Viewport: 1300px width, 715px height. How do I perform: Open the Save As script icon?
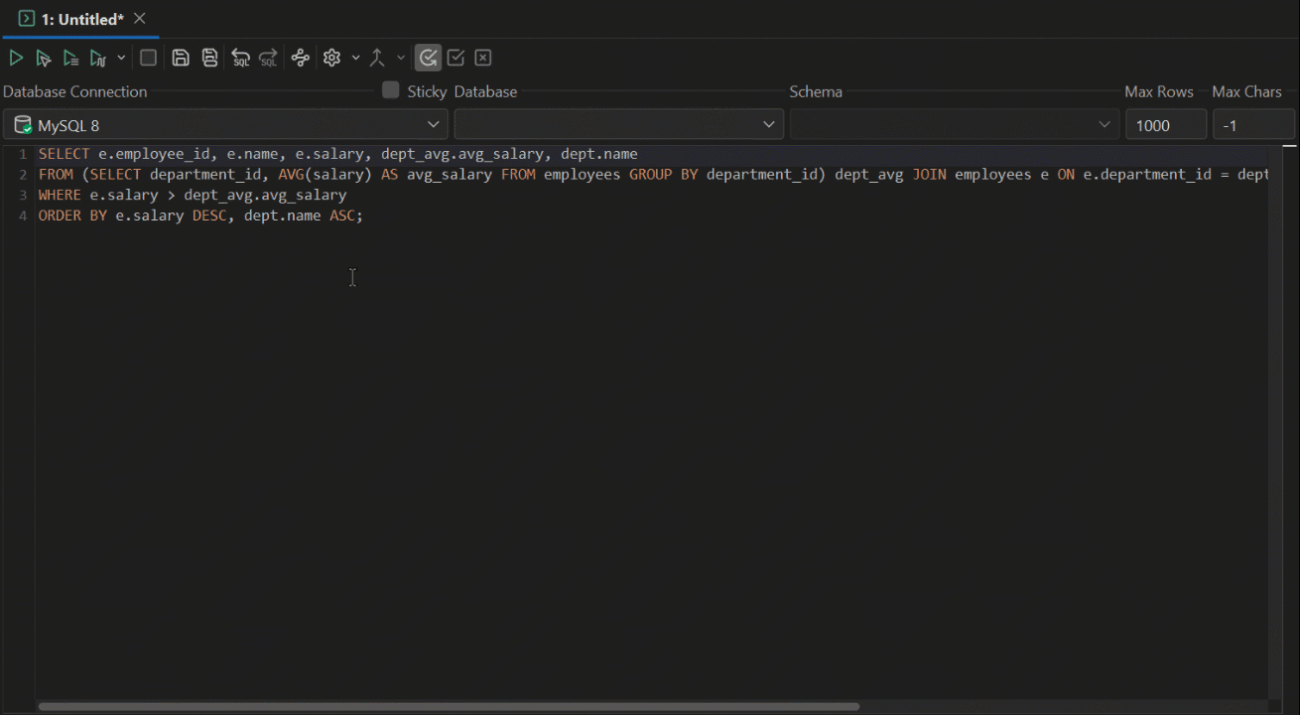209,57
